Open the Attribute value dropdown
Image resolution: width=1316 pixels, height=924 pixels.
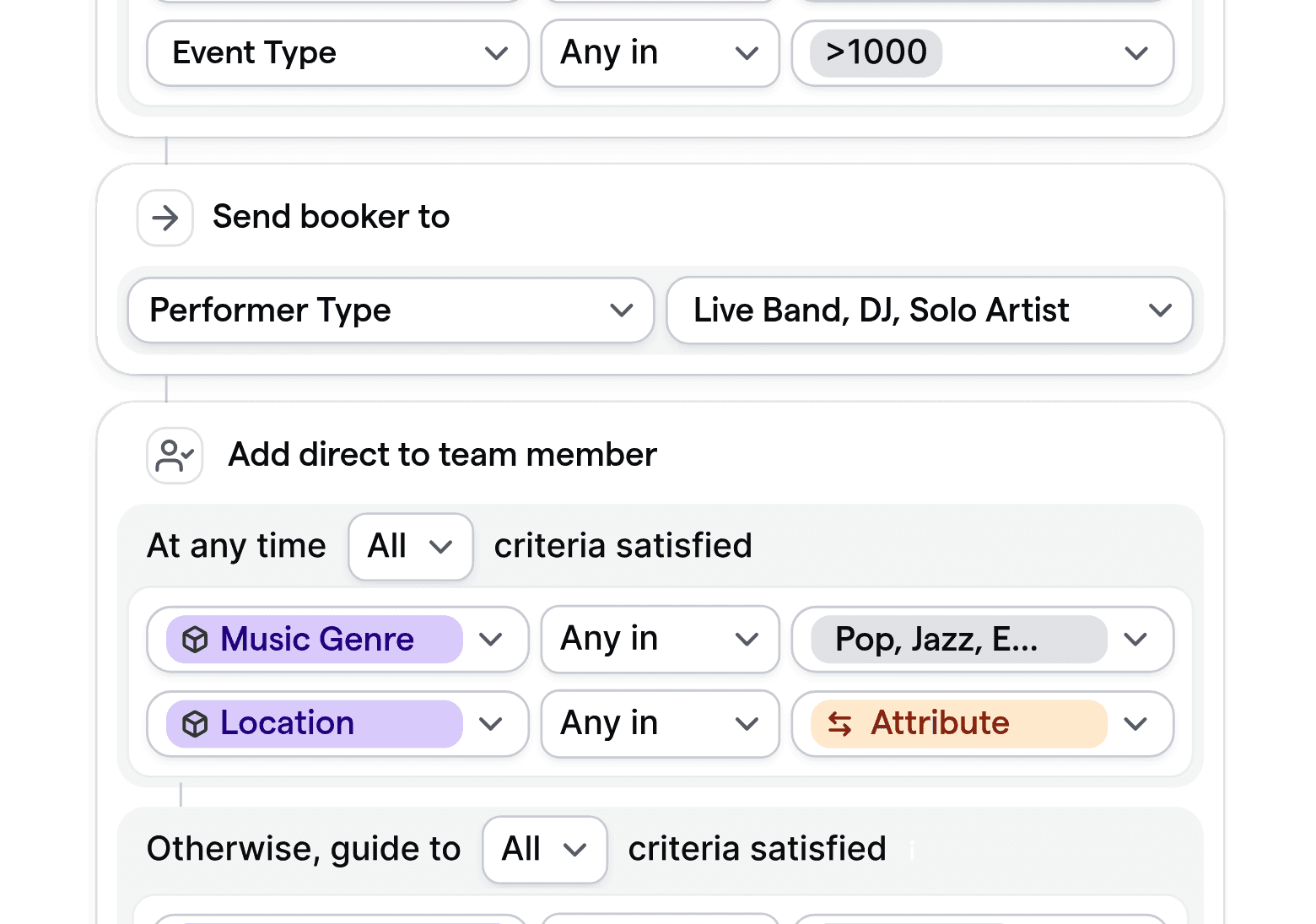(x=1135, y=723)
